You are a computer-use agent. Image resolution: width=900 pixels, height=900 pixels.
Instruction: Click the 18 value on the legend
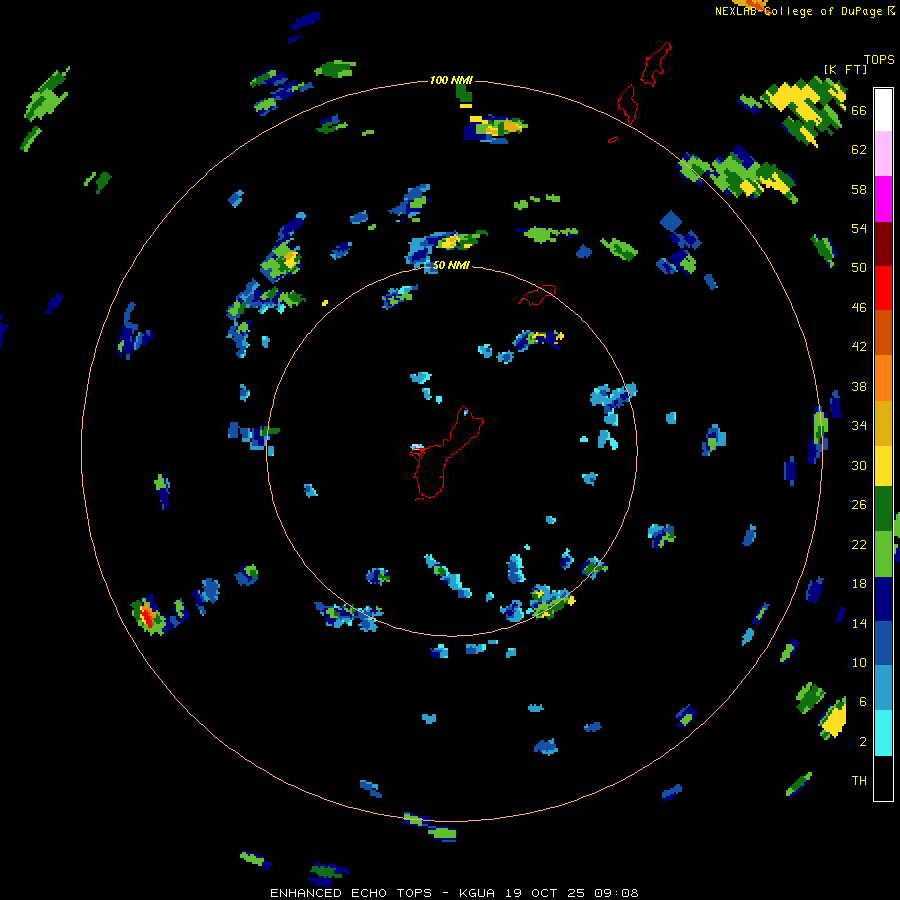pyautogui.click(x=859, y=584)
